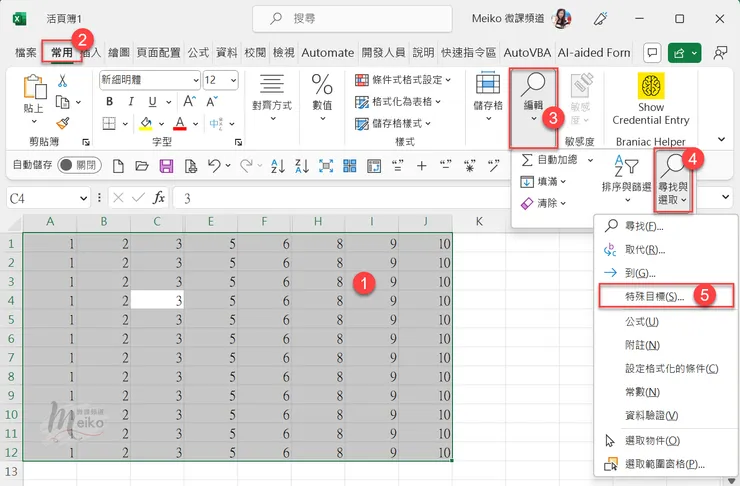
Task: Expand the formula bar chevron
Action: (725, 197)
